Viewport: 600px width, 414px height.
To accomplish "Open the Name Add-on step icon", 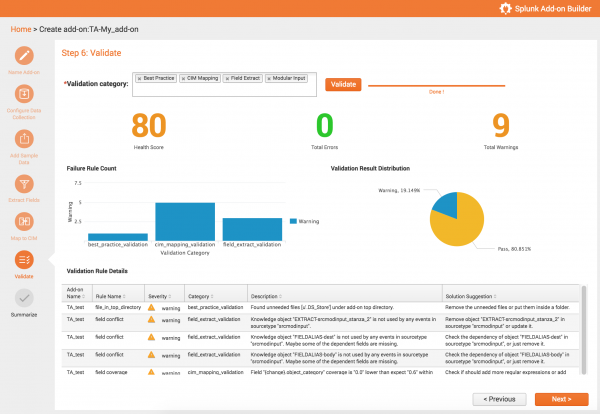I will click(24, 56).
